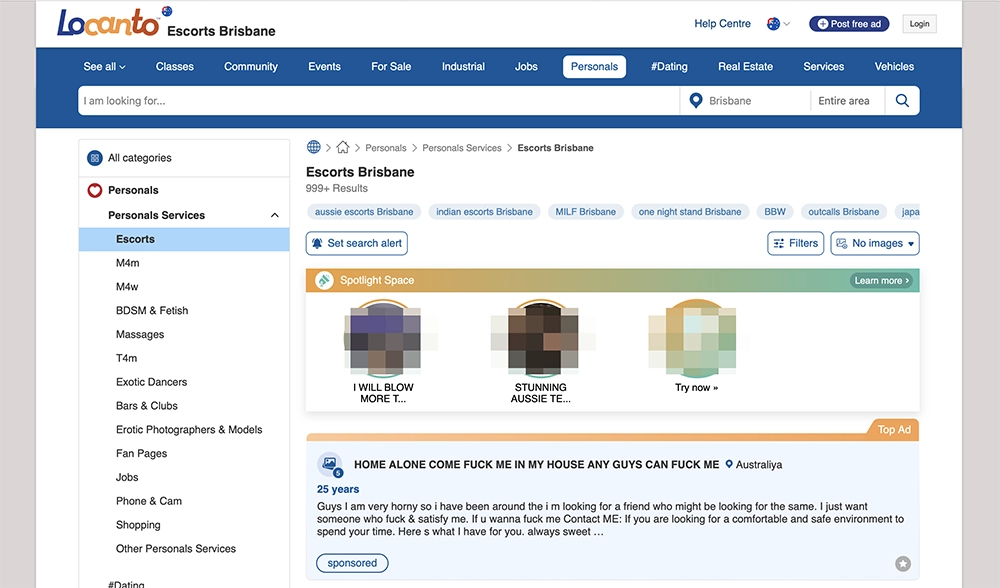Click the Spotlight Space rocket icon
Screen dimensions: 1000x588
[325, 280]
